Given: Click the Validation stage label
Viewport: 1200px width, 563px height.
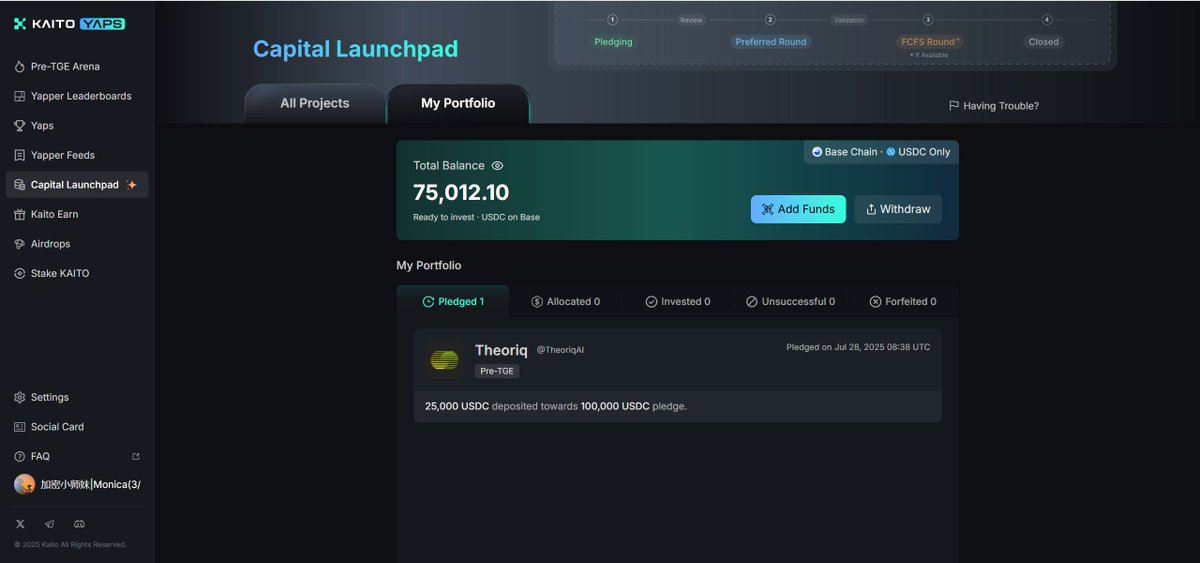Looking at the screenshot, I should tap(849, 20).
